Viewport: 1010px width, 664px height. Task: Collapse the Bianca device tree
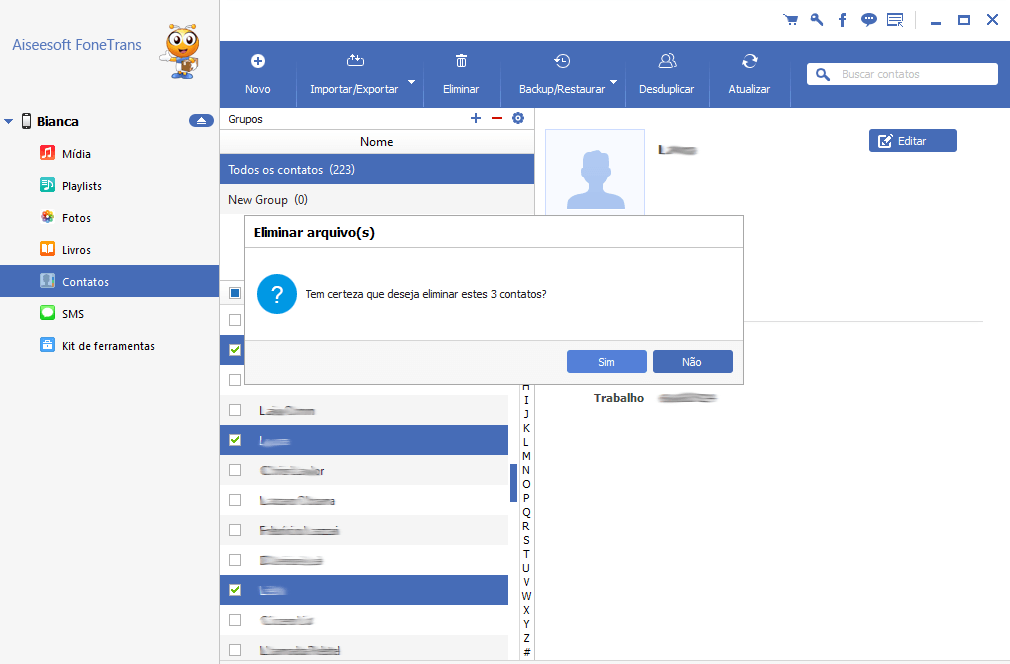click(x=9, y=122)
